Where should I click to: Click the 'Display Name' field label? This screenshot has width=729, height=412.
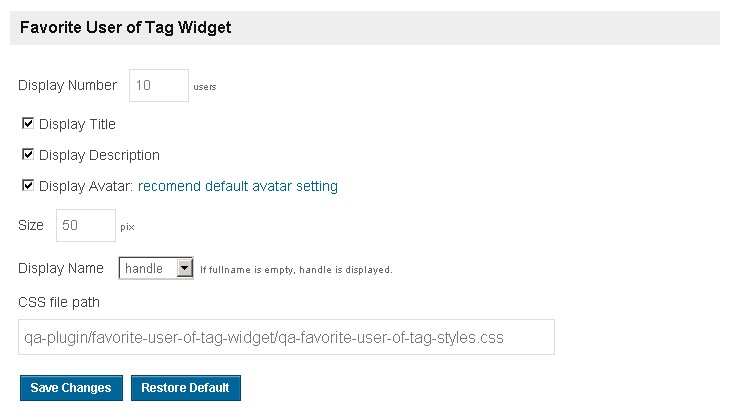tap(61, 268)
